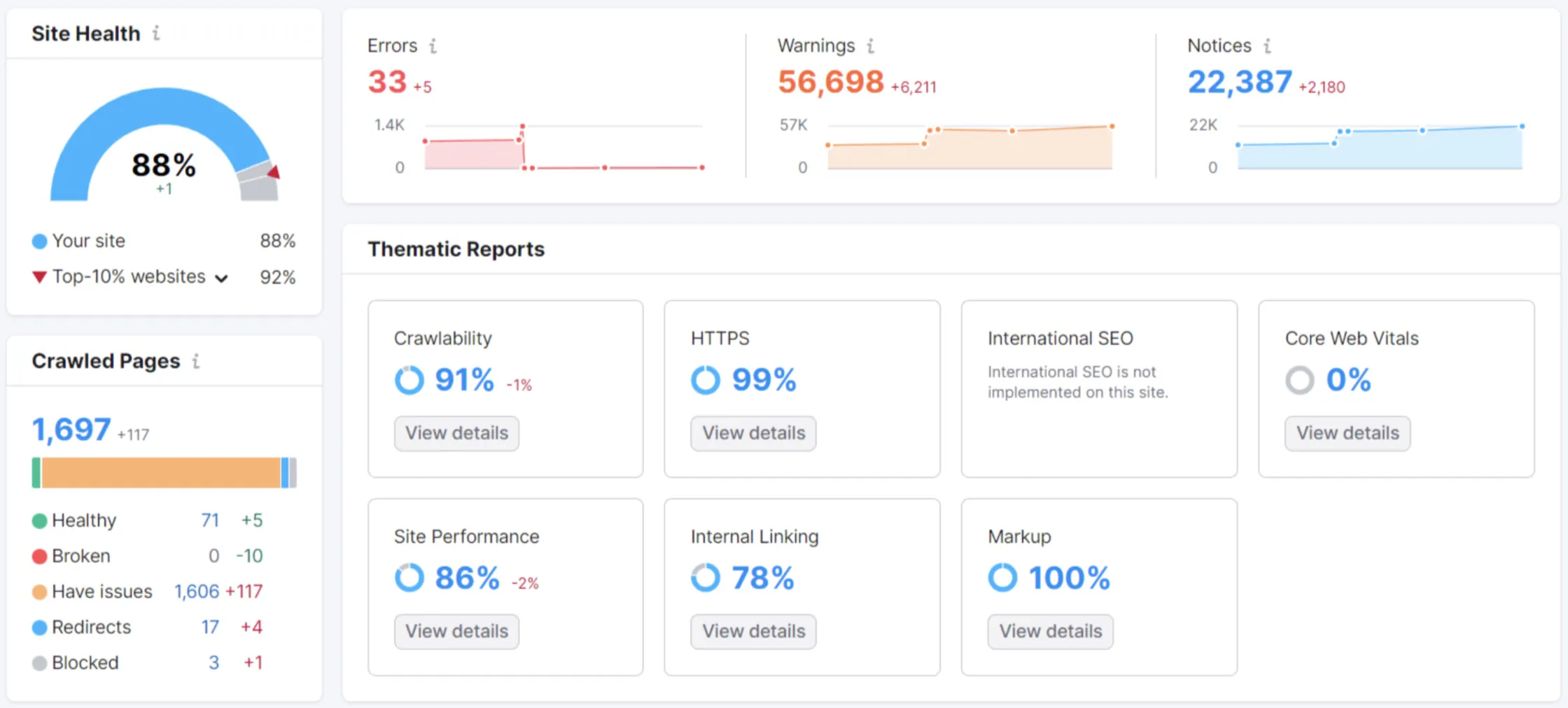Click the orange Have issues legend dot
Image resolution: width=1568 pixels, height=708 pixels.
[40, 593]
